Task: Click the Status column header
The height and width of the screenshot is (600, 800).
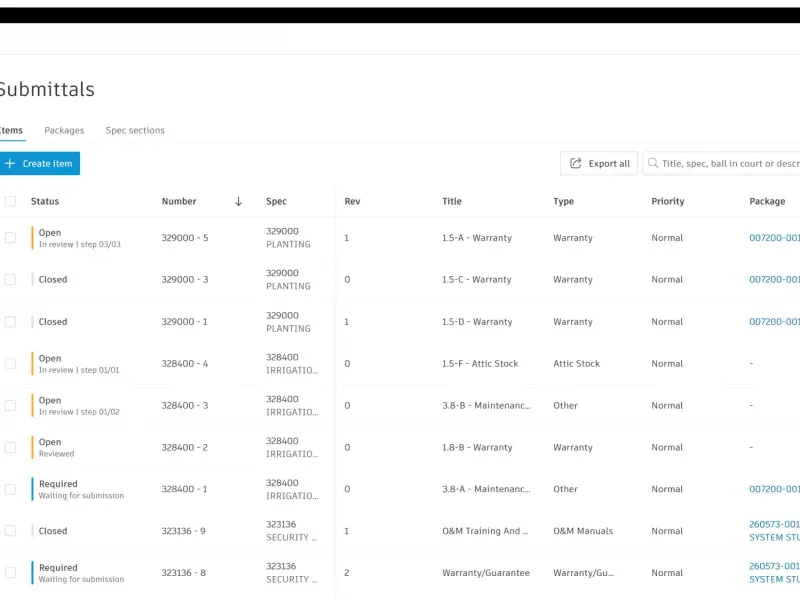Action: pyautogui.click(x=45, y=202)
